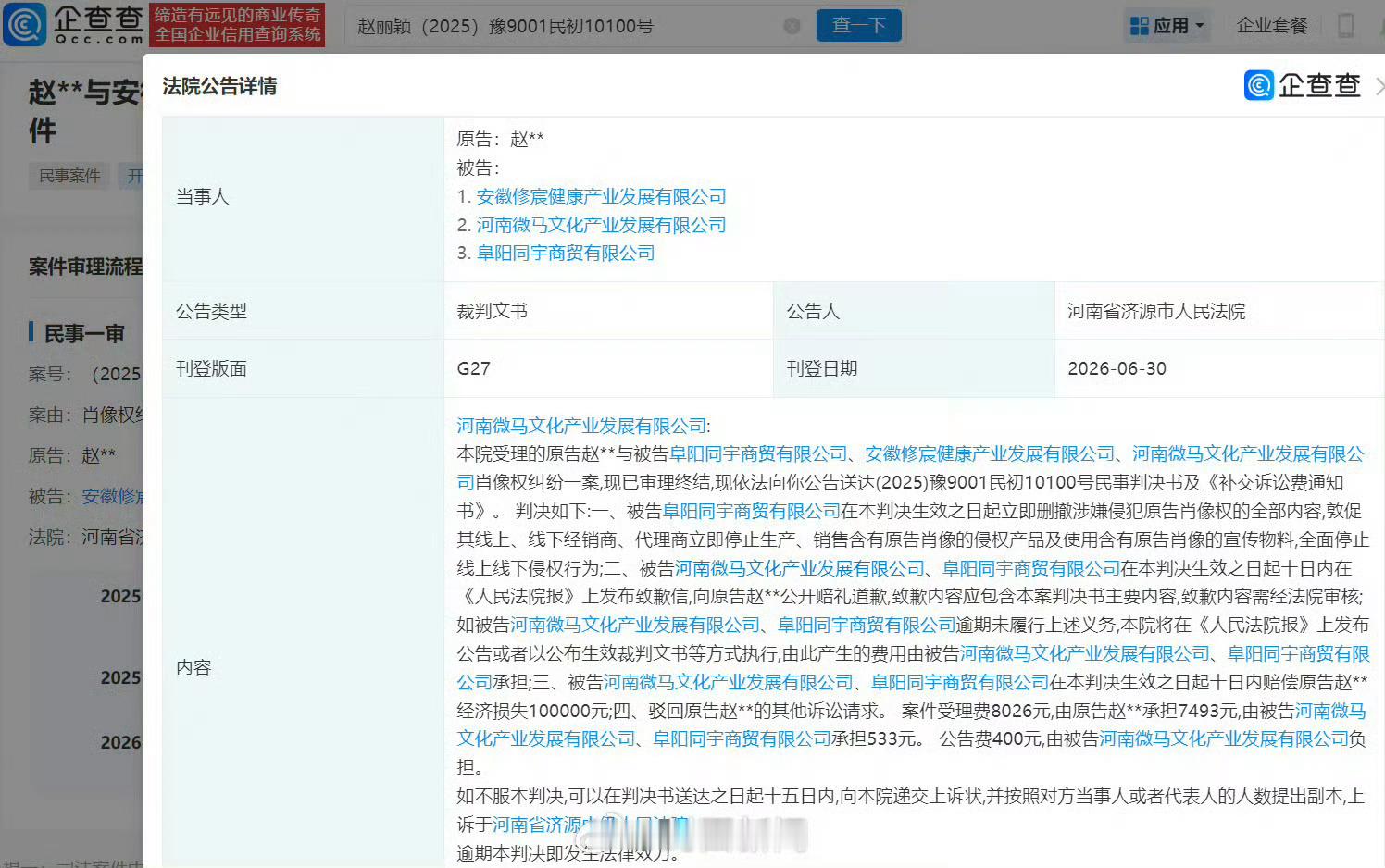The height and width of the screenshot is (868, 1385).
Task: Click the 民事一审 section heading in the background page
Action: pos(84,333)
